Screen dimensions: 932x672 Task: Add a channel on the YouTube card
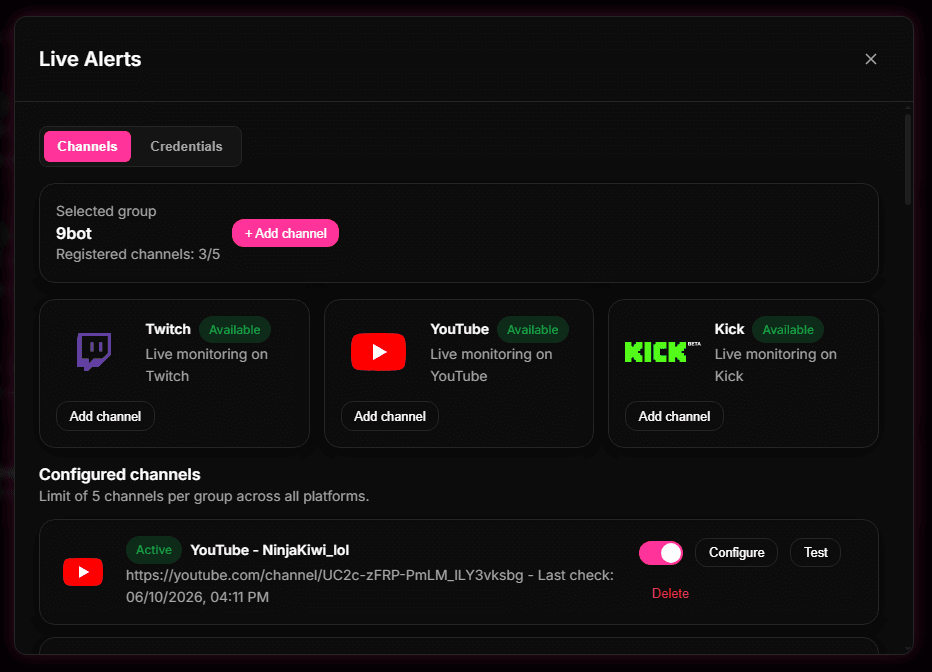[x=390, y=416]
